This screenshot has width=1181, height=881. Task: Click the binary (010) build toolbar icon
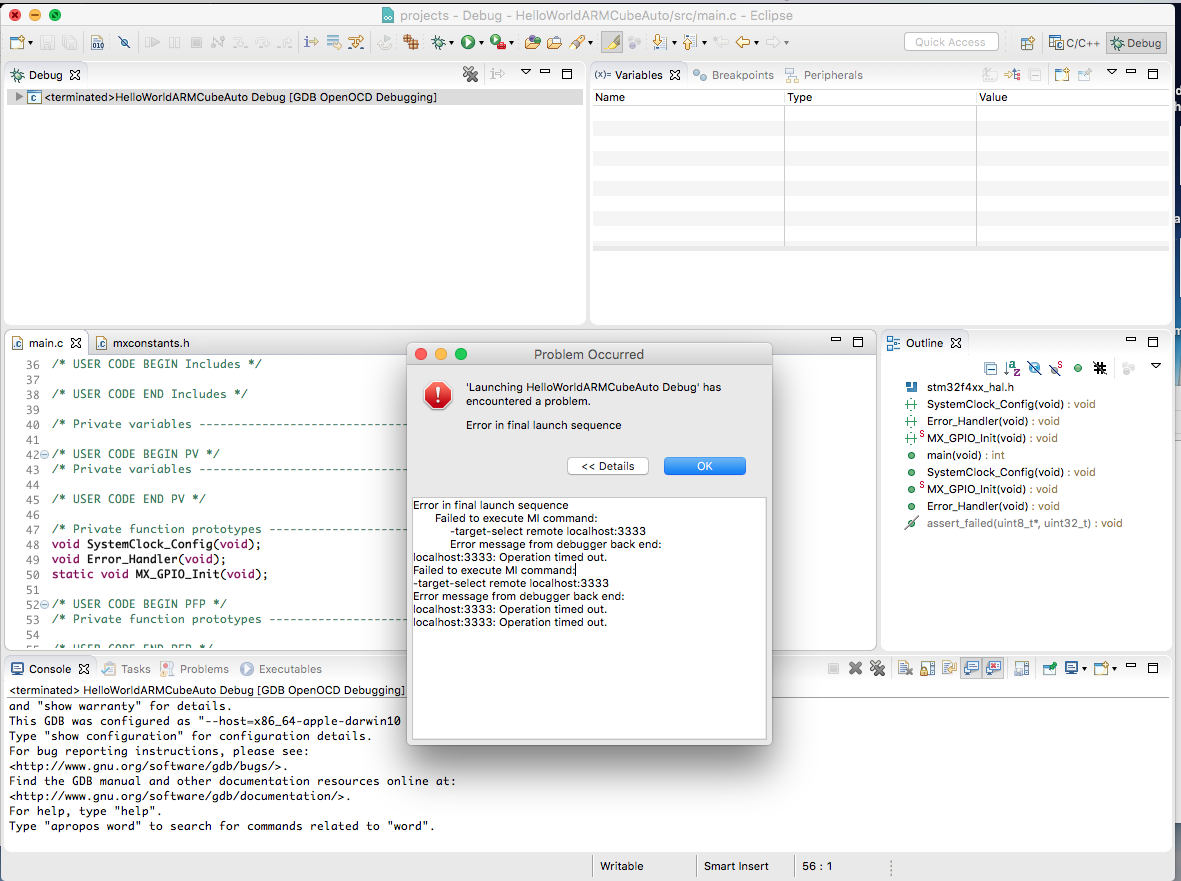(x=98, y=42)
